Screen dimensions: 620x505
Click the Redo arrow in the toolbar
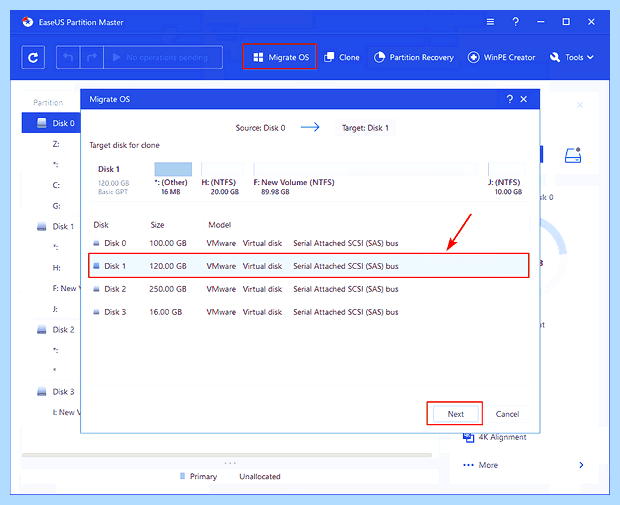click(92, 58)
